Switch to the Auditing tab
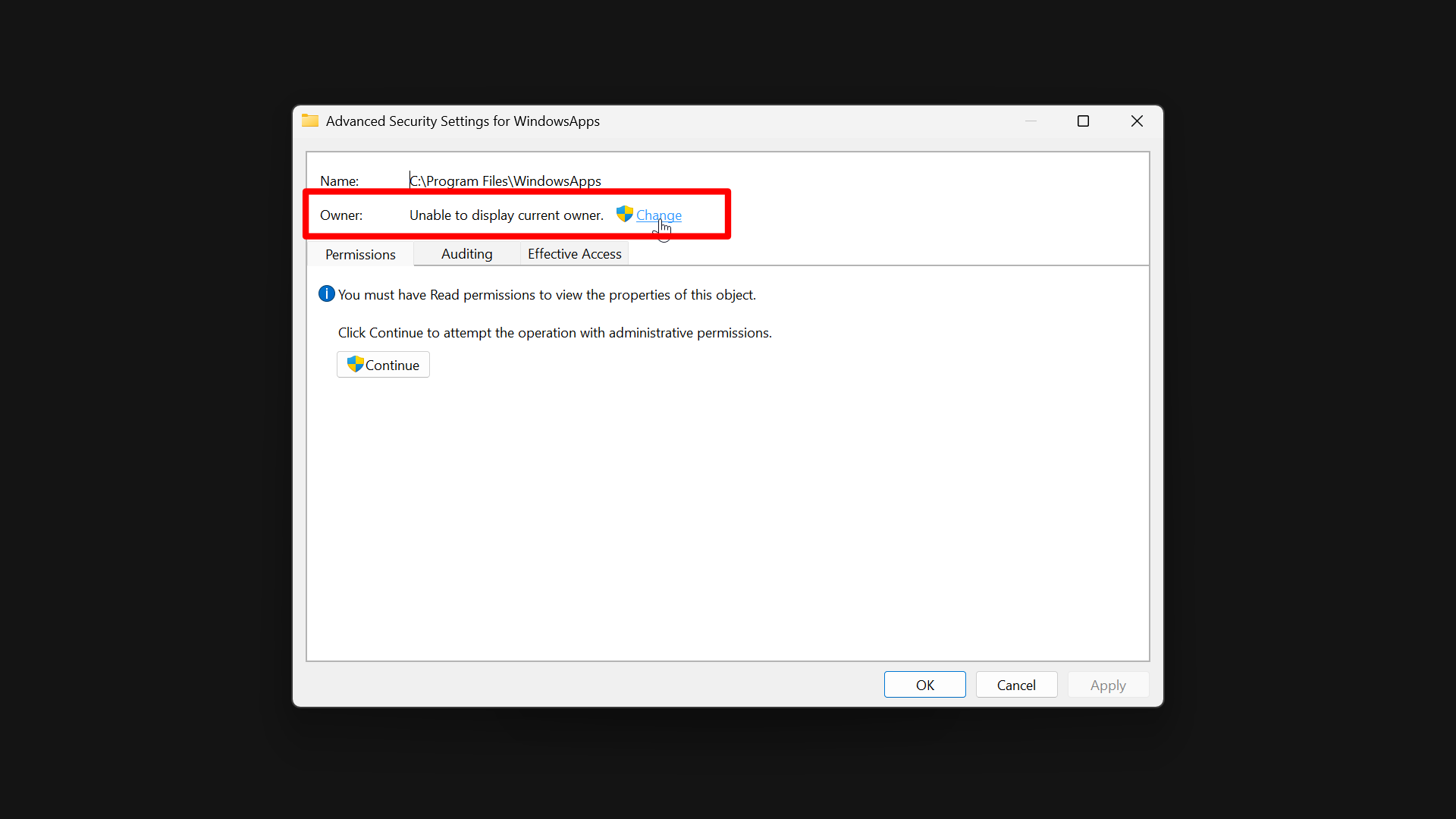Viewport: 1456px width, 819px height. point(466,253)
